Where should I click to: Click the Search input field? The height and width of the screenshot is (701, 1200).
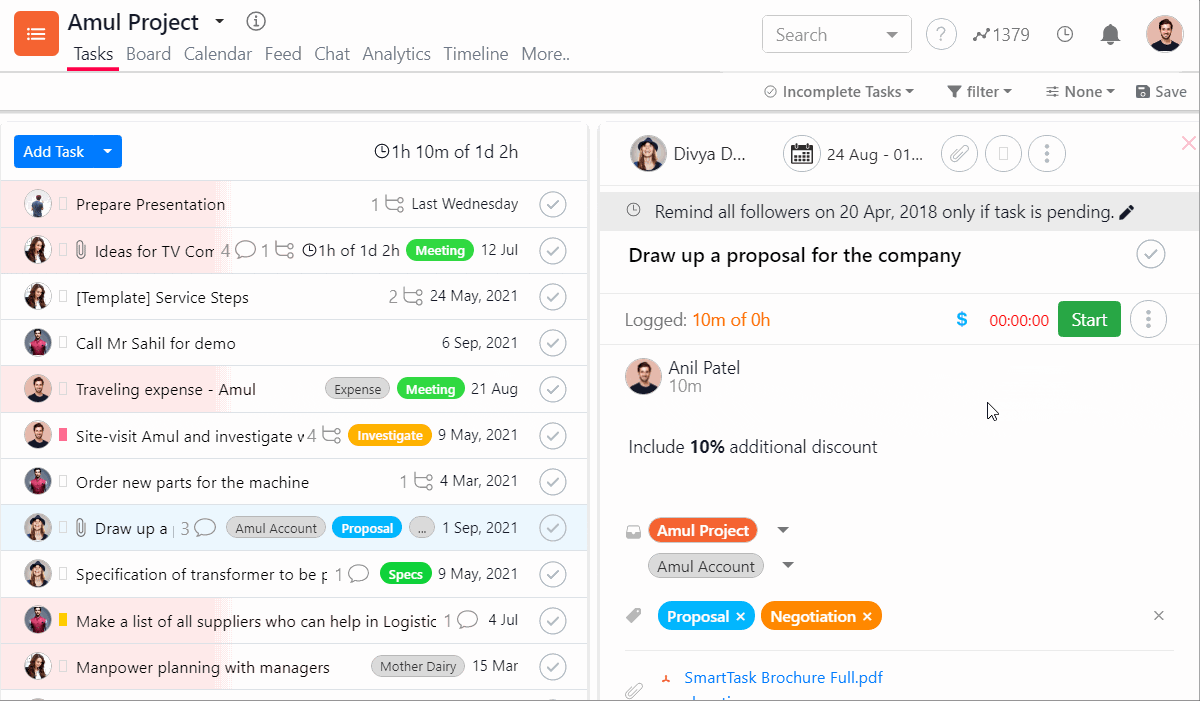pos(822,35)
